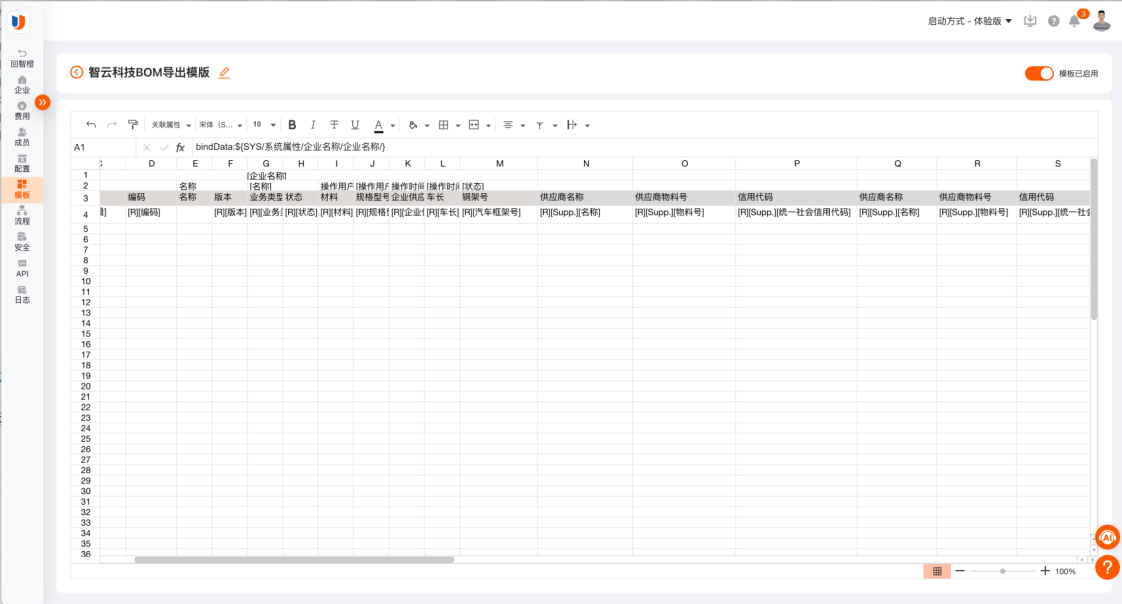1122x604 pixels.
Task: Click the text wrap icon
Action: click(x=571, y=125)
